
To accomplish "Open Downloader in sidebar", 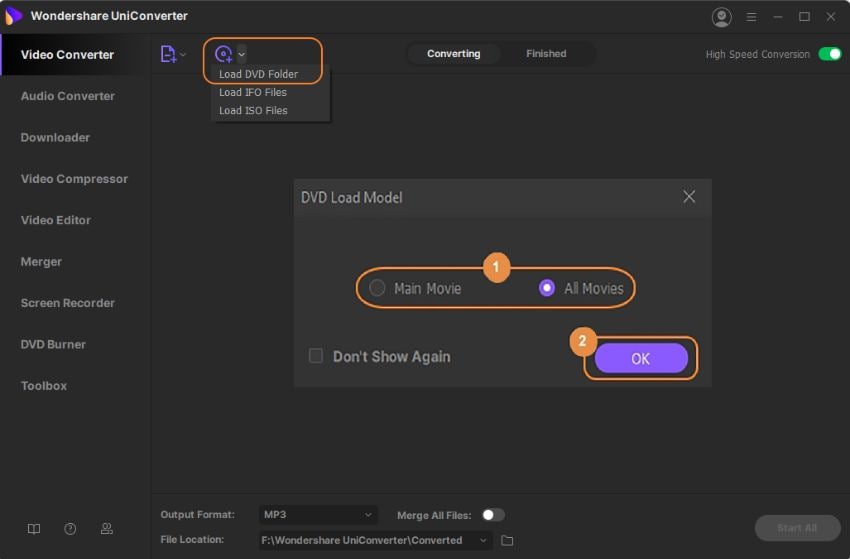I will coord(55,137).
